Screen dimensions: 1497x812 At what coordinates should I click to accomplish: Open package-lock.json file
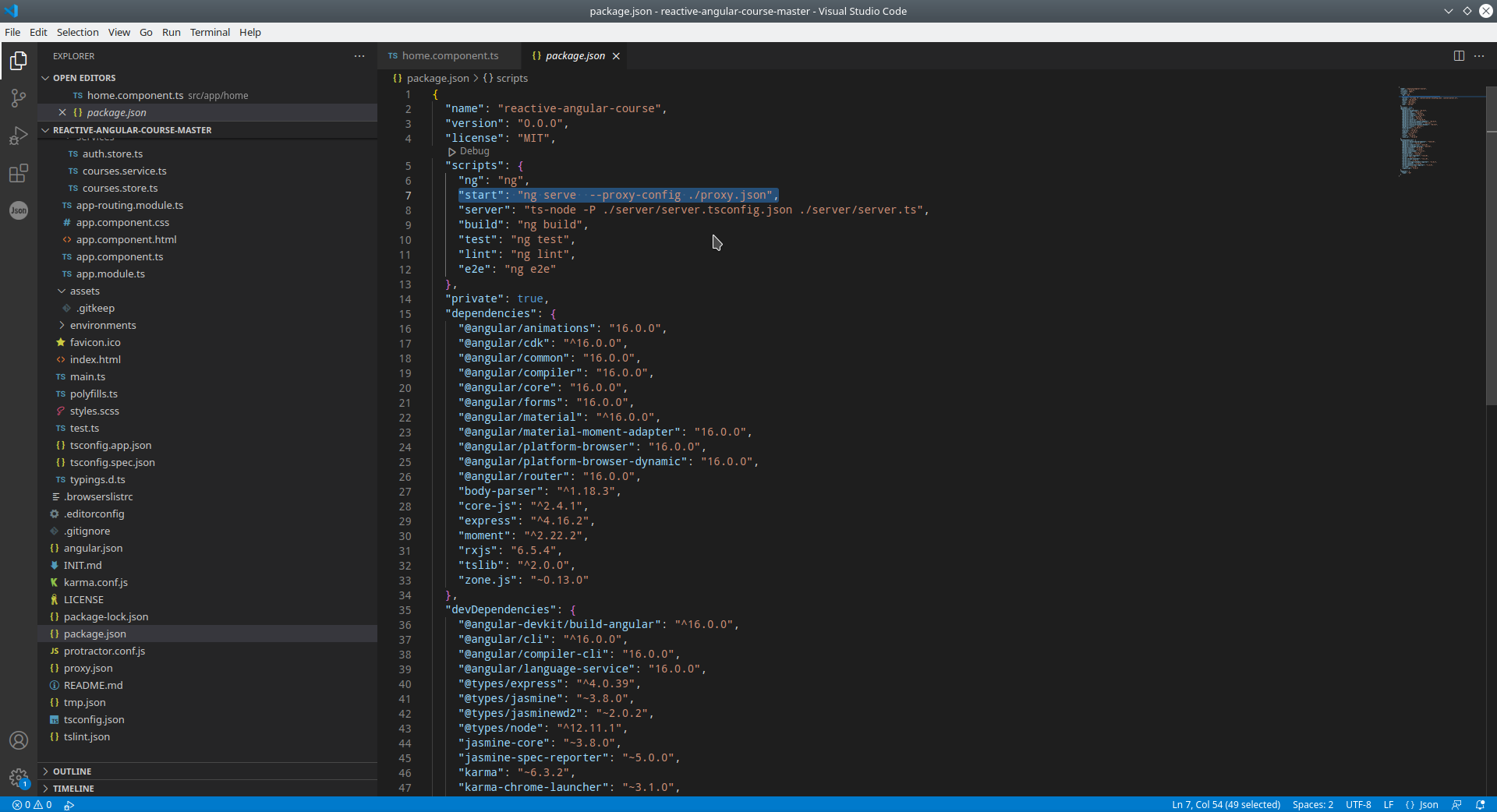click(x=207, y=617)
